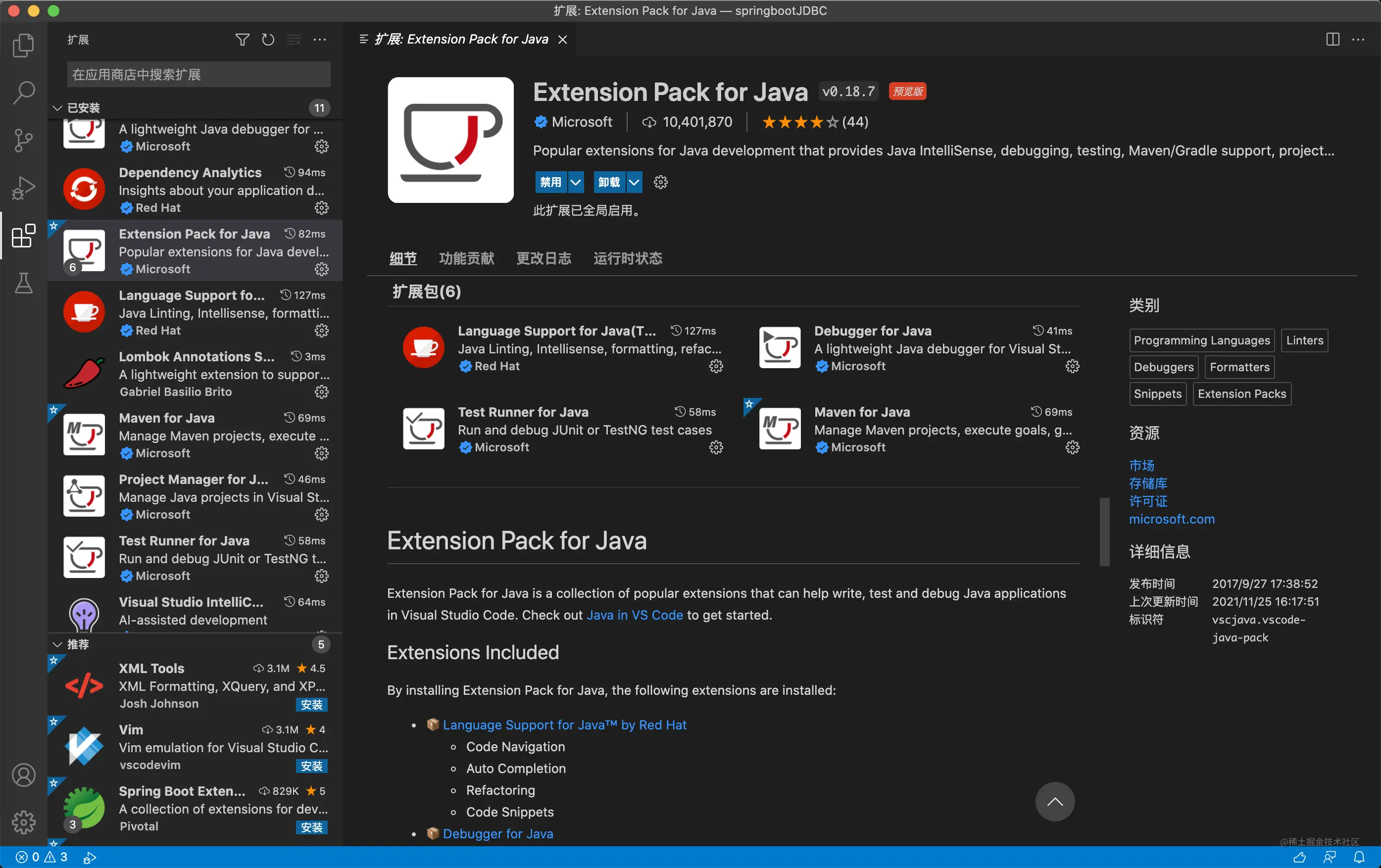
Task: Open the Testing flask icon
Action: pos(24,283)
